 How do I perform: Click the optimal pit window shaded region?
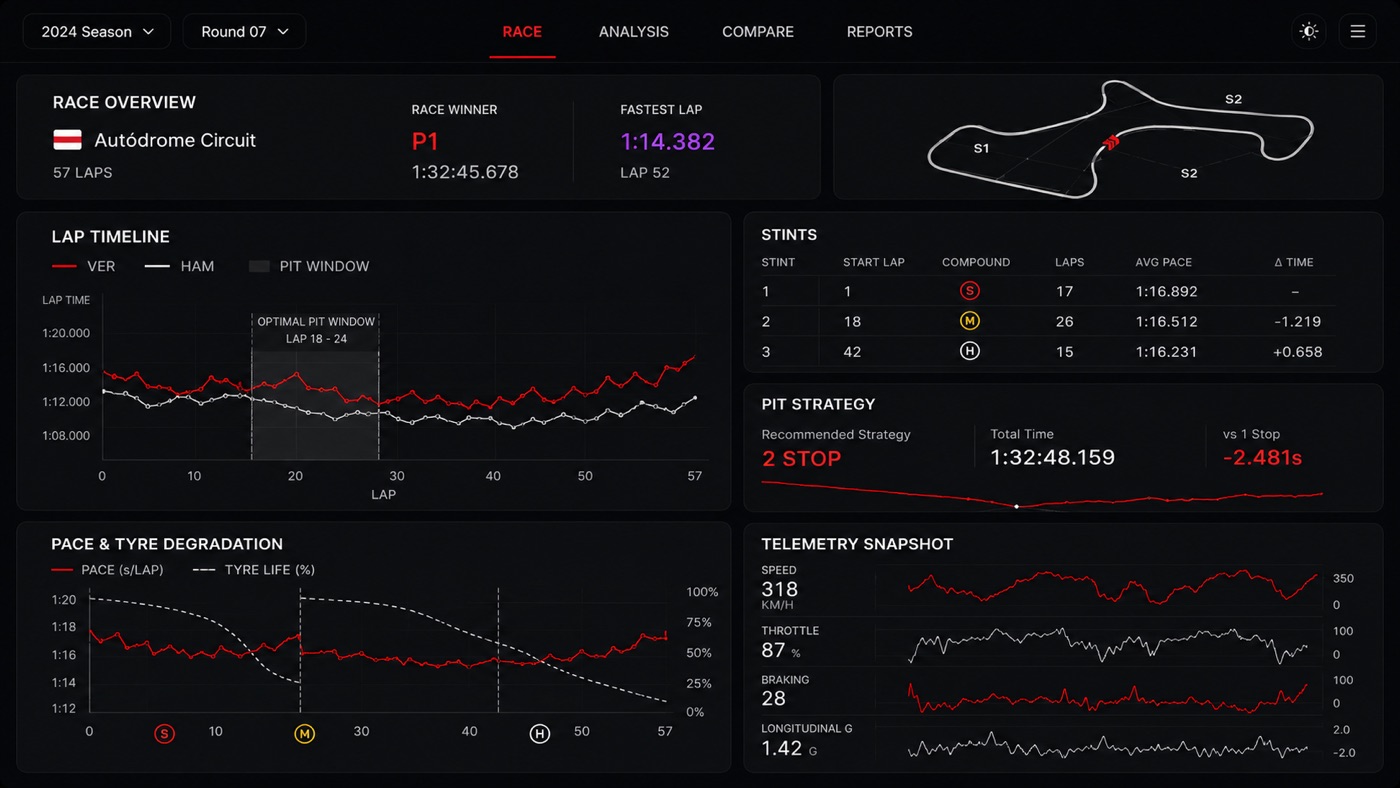(315, 386)
